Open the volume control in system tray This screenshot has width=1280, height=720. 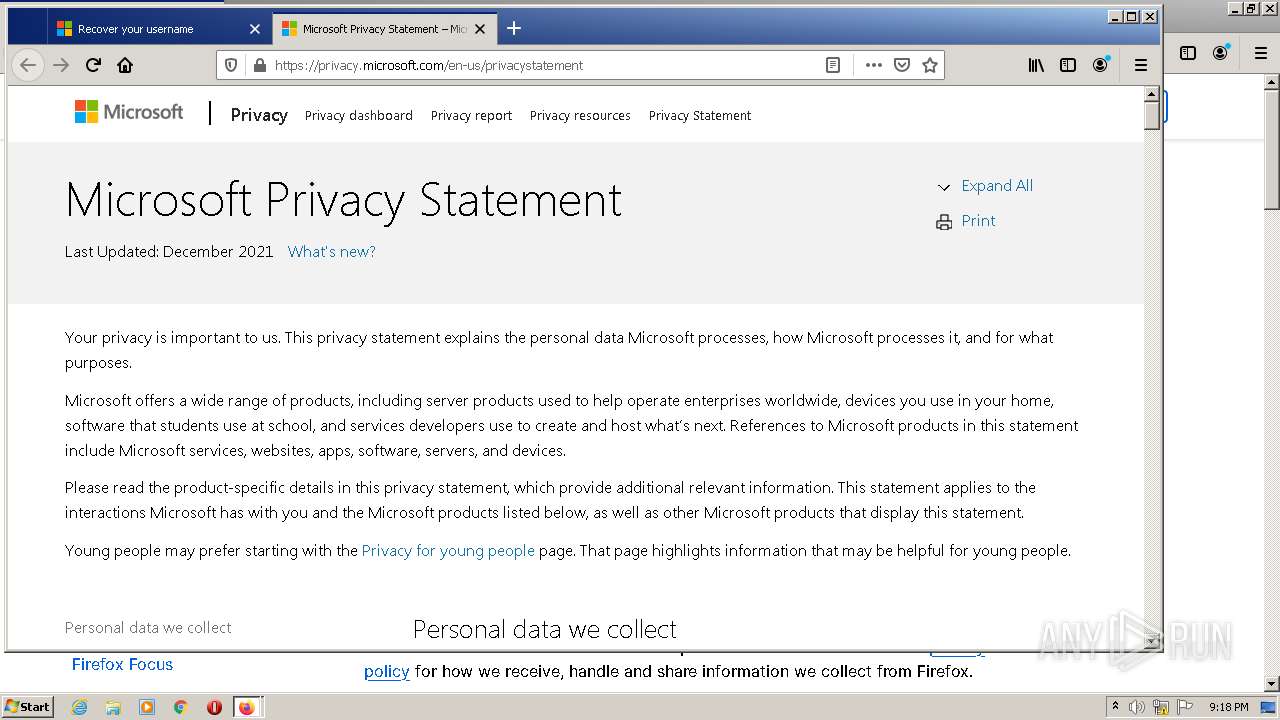1137,707
